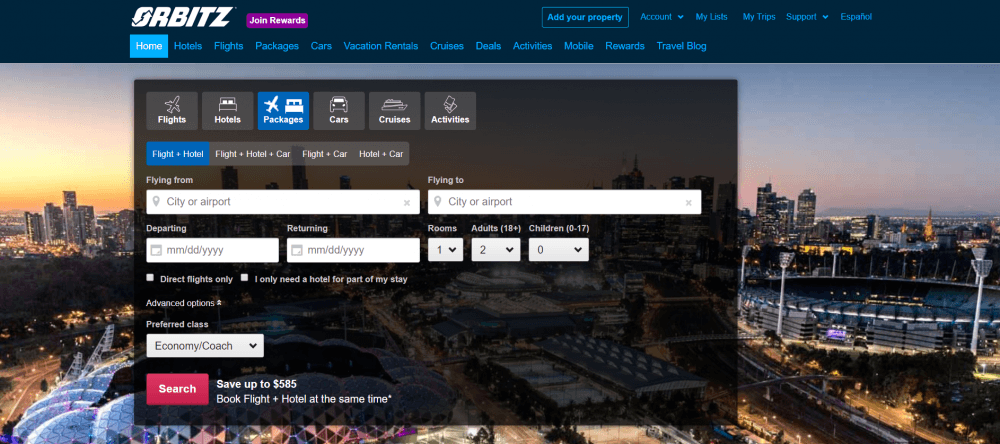Open Vacation Rentals in navigation bar
This screenshot has height=444, width=1000.
coord(381,46)
